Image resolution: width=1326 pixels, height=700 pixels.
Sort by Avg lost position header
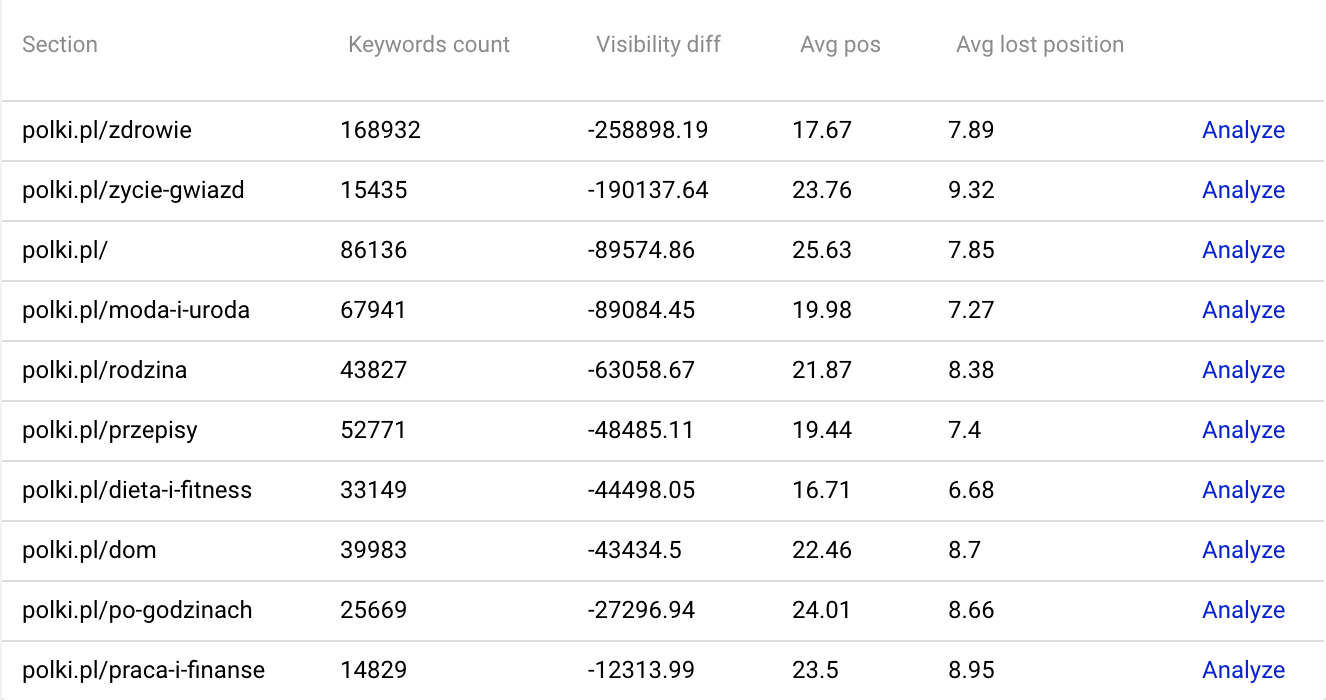coord(1040,44)
